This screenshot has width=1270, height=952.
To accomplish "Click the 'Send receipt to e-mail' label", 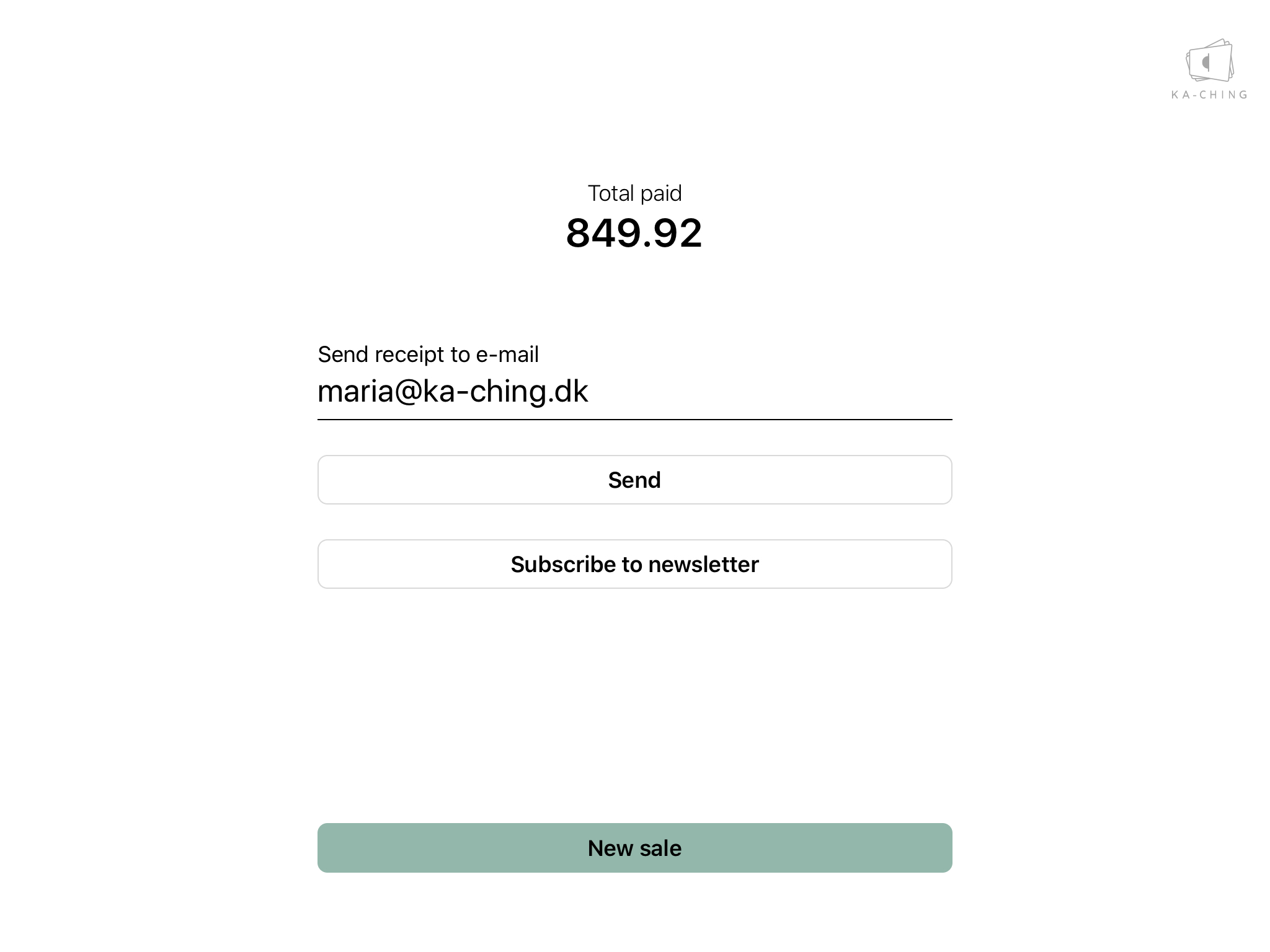I will click(x=428, y=355).
